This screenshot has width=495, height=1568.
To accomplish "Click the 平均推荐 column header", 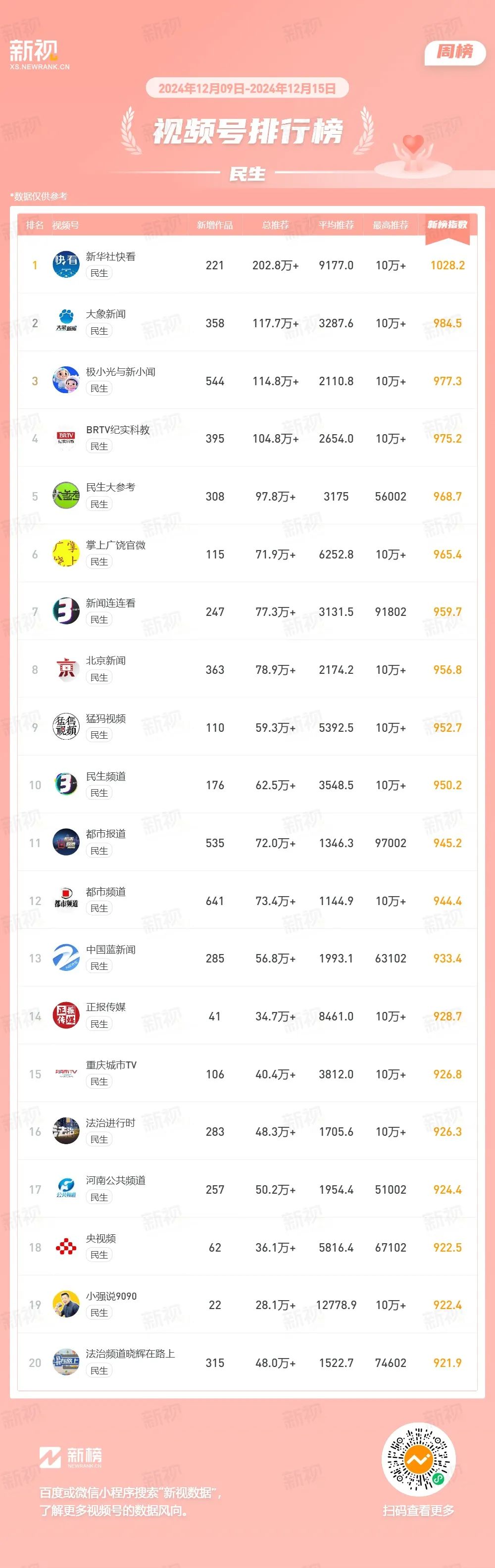I will point(336,225).
